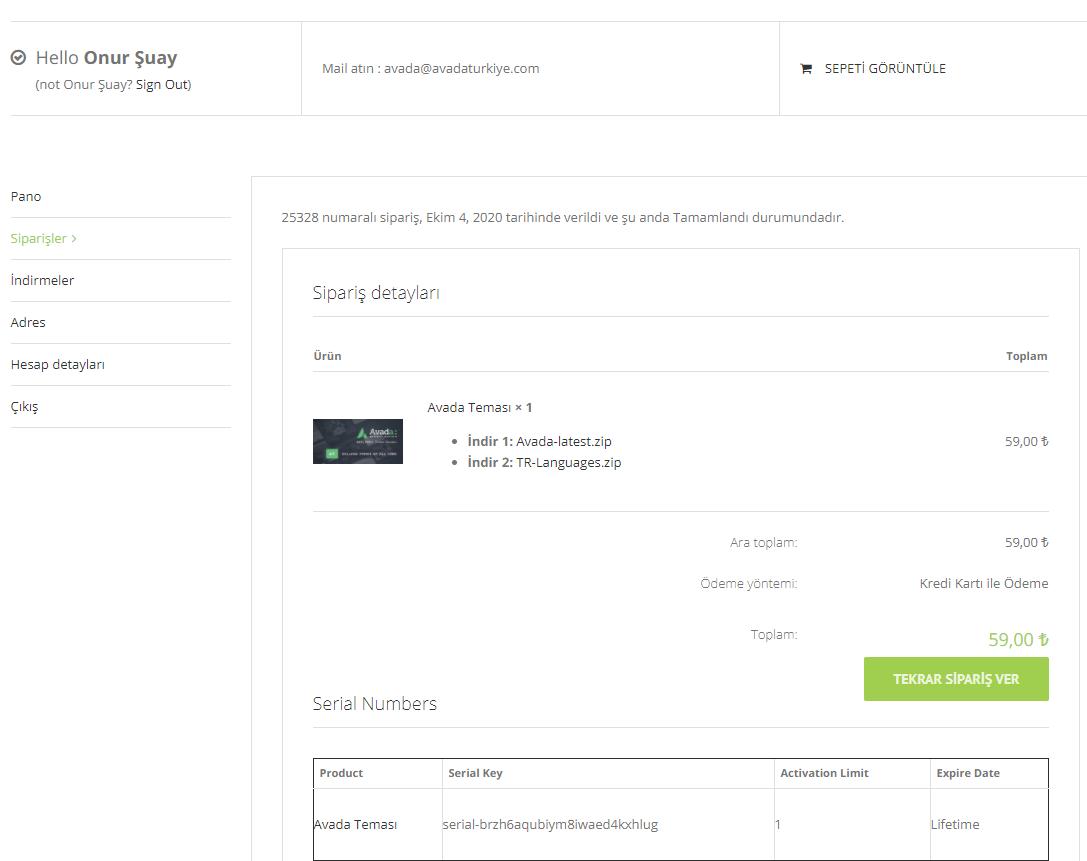Image resolution: width=1087 pixels, height=861 pixels.
Task: Click the Avada theme product thumbnail
Action: click(x=358, y=442)
